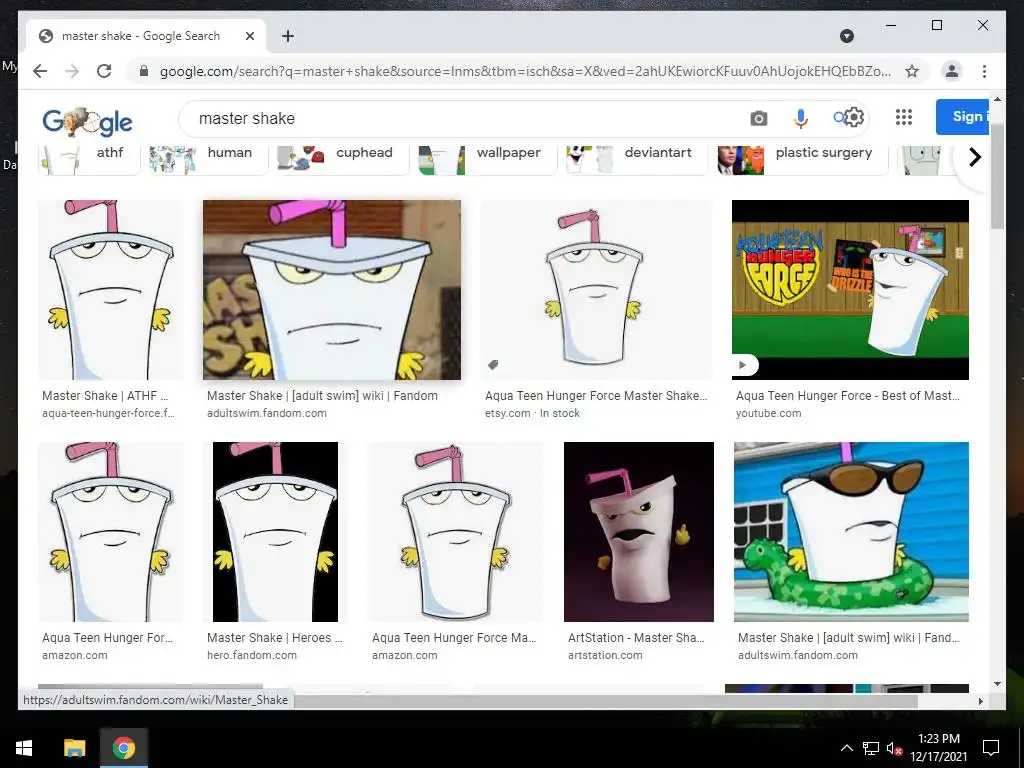Open the Heroes wiki black background image
This screenshot has width=1024, height=768.
pos(276,532)
